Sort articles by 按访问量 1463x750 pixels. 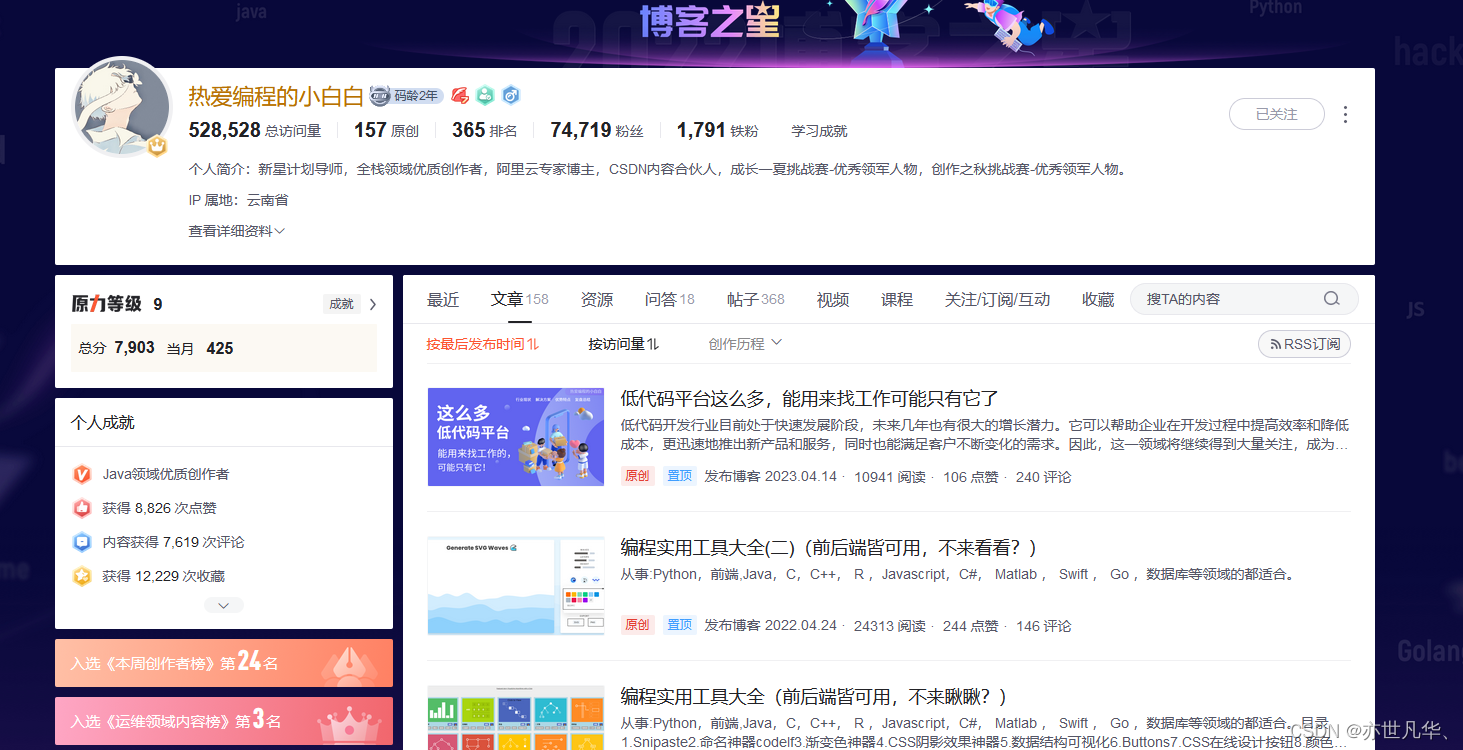(624, 344)
